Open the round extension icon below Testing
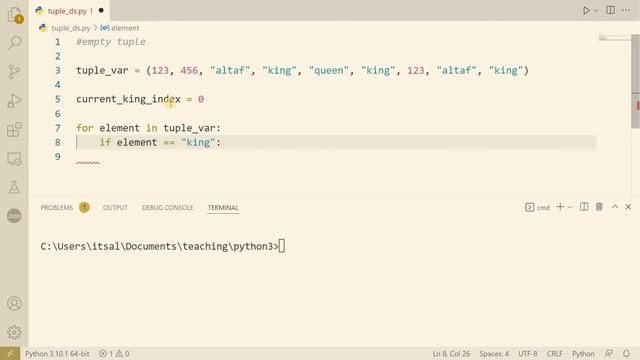 14,216
